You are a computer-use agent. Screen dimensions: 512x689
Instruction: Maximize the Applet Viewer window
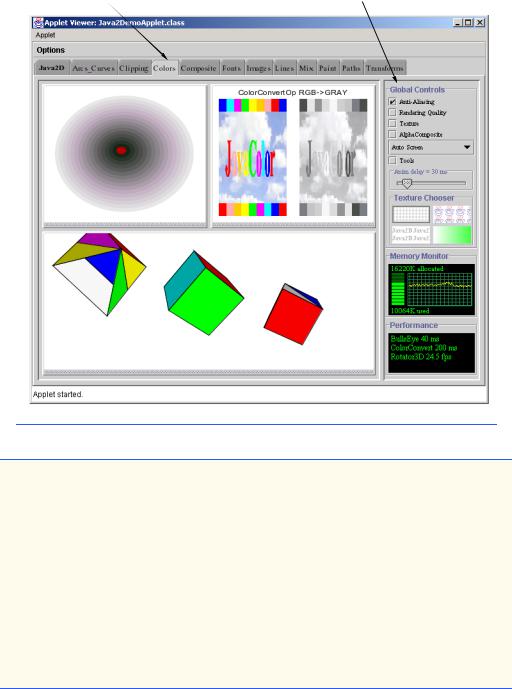[x=469, y=22]
